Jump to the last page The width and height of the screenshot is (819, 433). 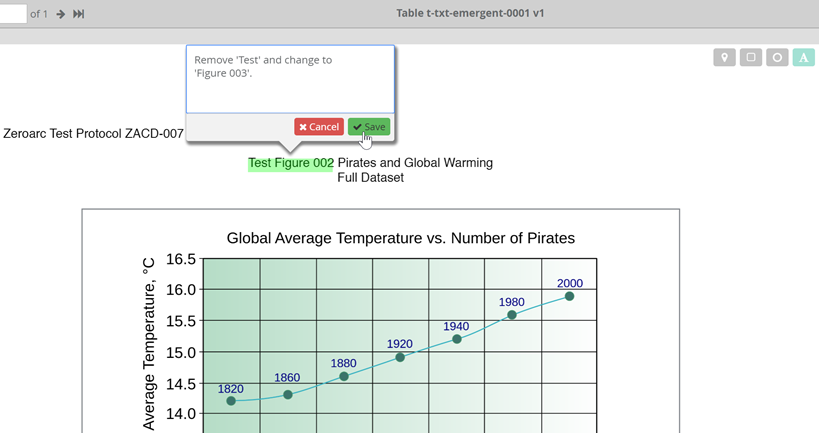coord(79,14)
